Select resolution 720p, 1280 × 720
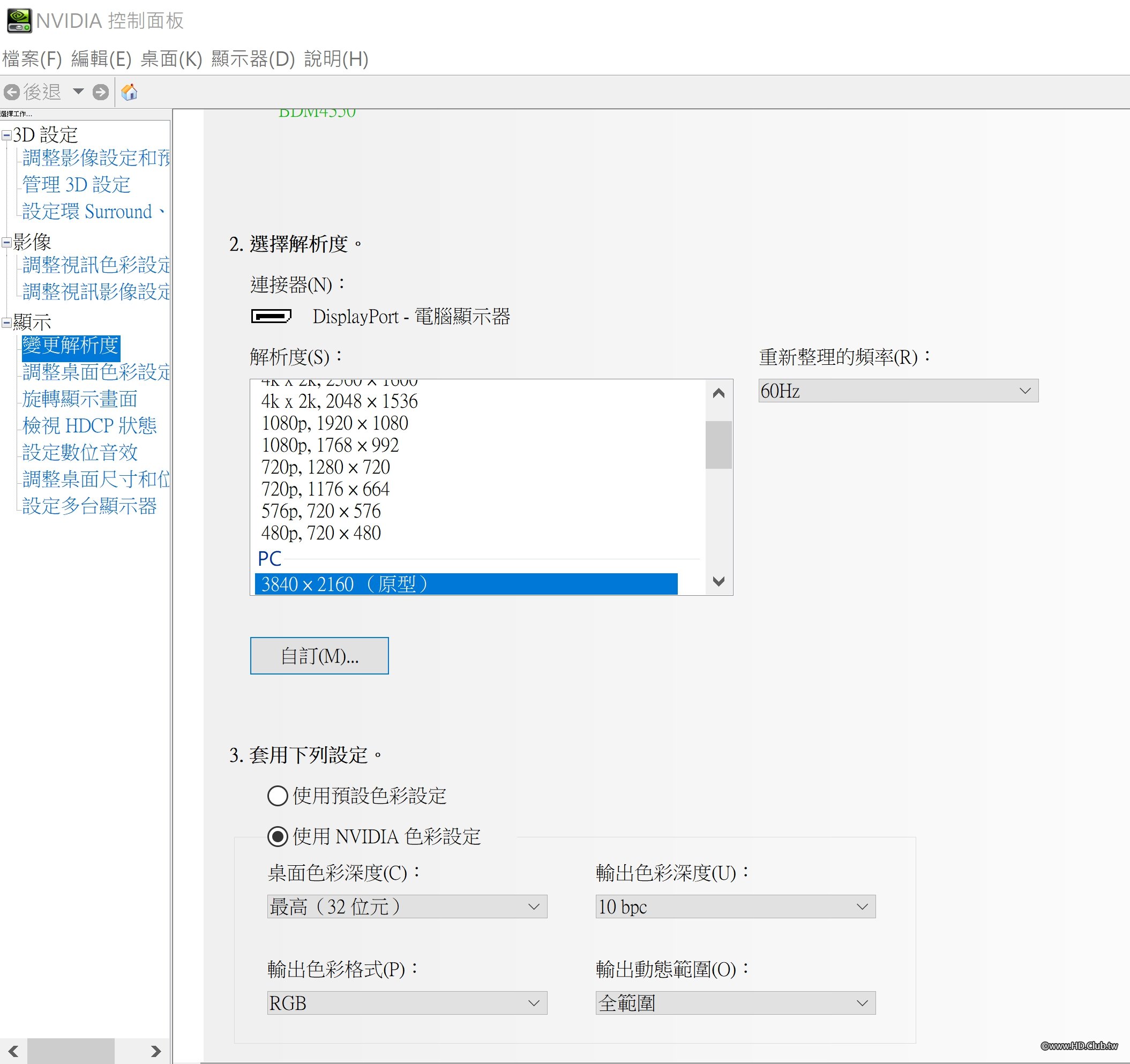The height and width of the screenshot is (1064, 1130). tap(326, 467)
